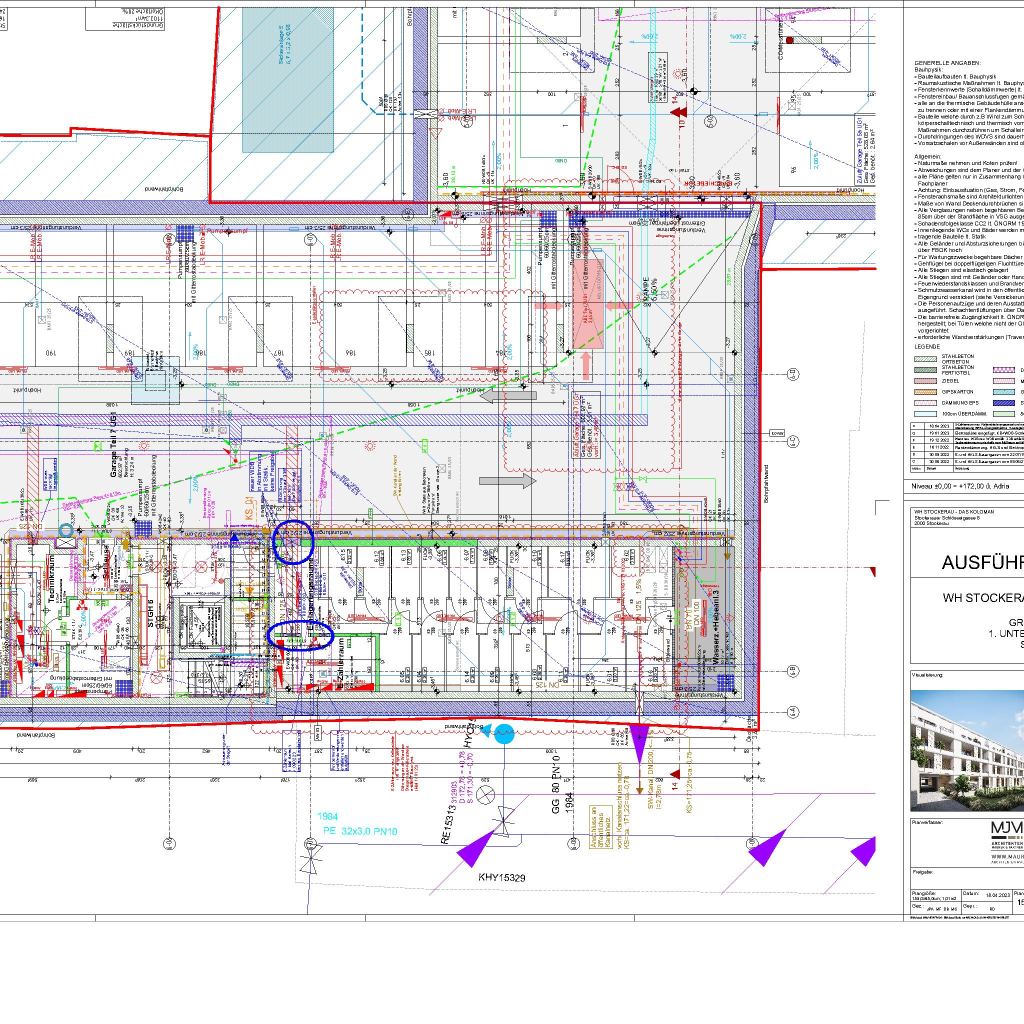Click the cyan hydrant circle symbol
The width and height of the screenshot is (1024, 1024).
[505, 734]
